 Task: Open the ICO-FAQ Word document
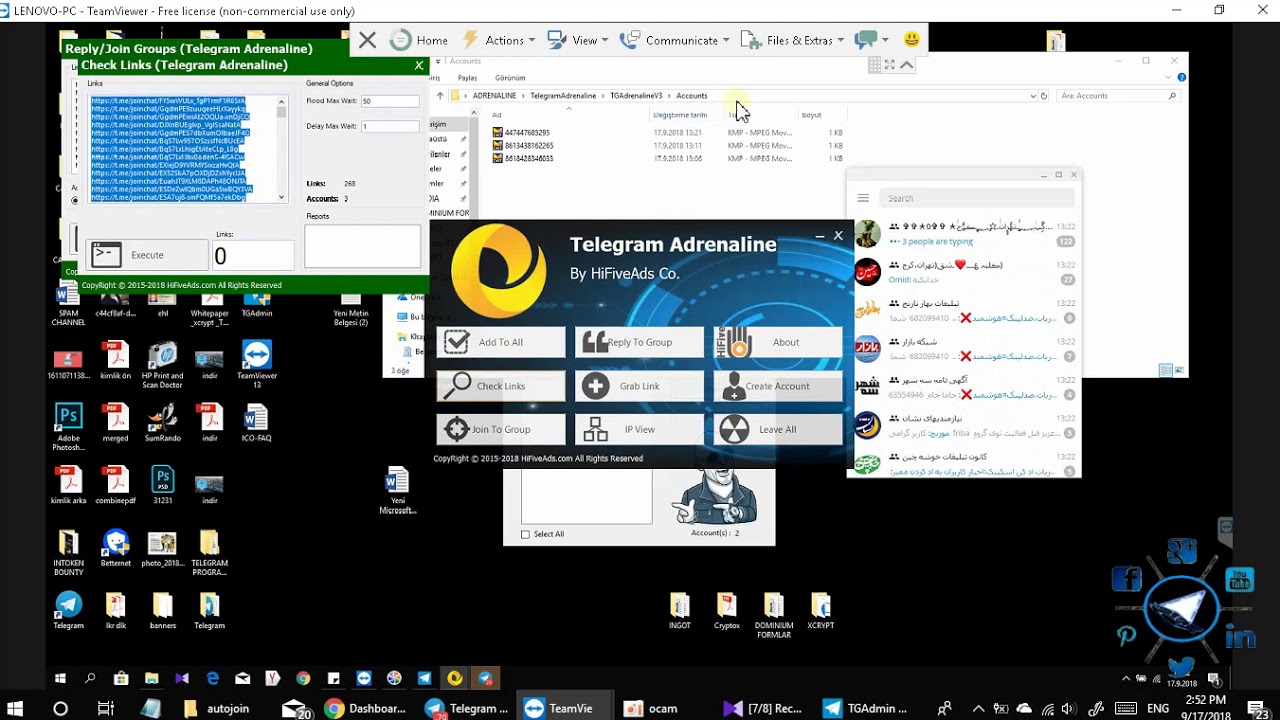[x=256, y=423]
